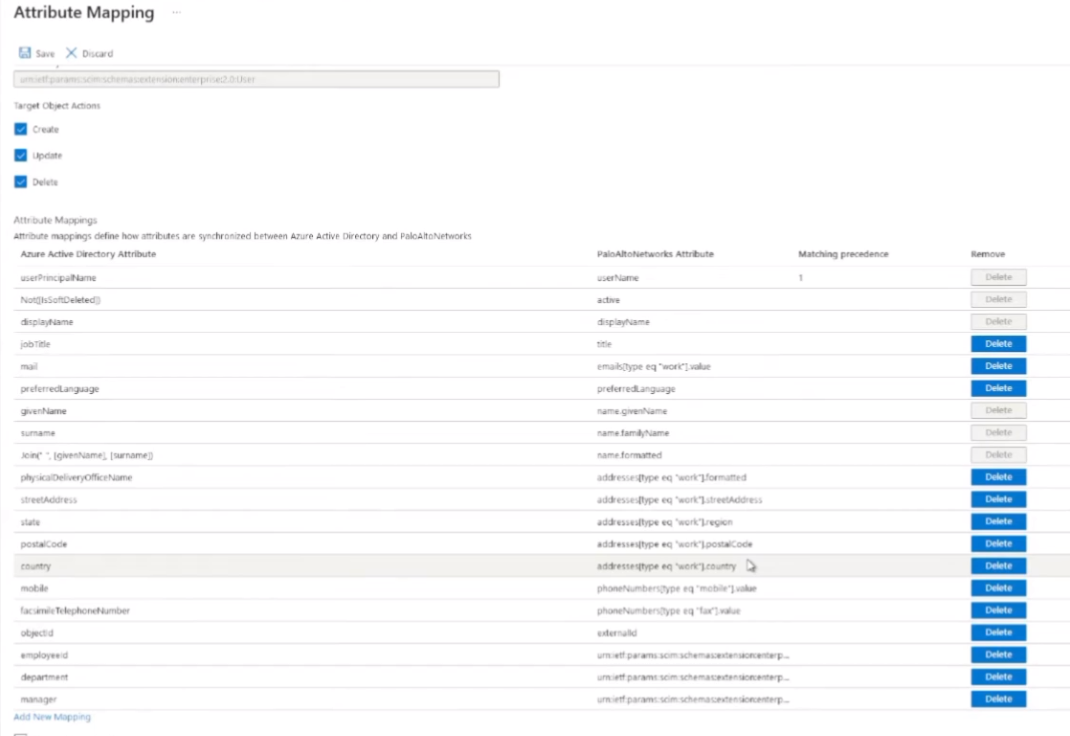Image resolution: width=1070 pixels, height=736 pixels.
Task: Click disabled Delete button for surname row
Action: point(998,432)
